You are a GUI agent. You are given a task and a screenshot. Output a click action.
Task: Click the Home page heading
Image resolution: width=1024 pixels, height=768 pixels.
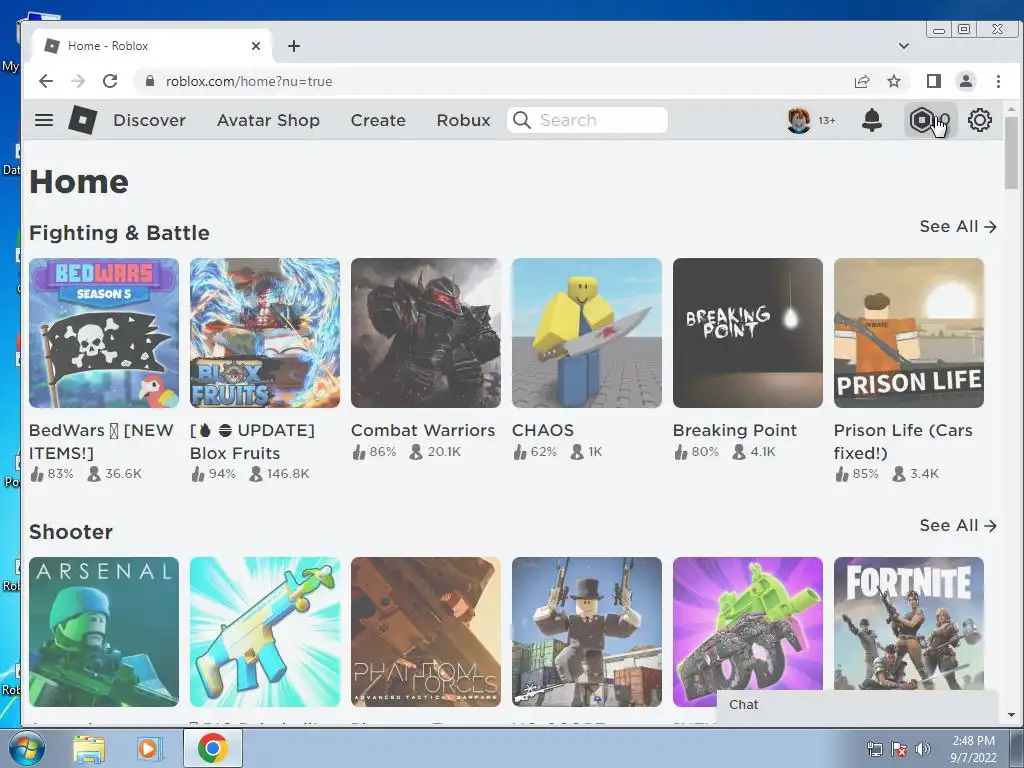click(79, 182)
